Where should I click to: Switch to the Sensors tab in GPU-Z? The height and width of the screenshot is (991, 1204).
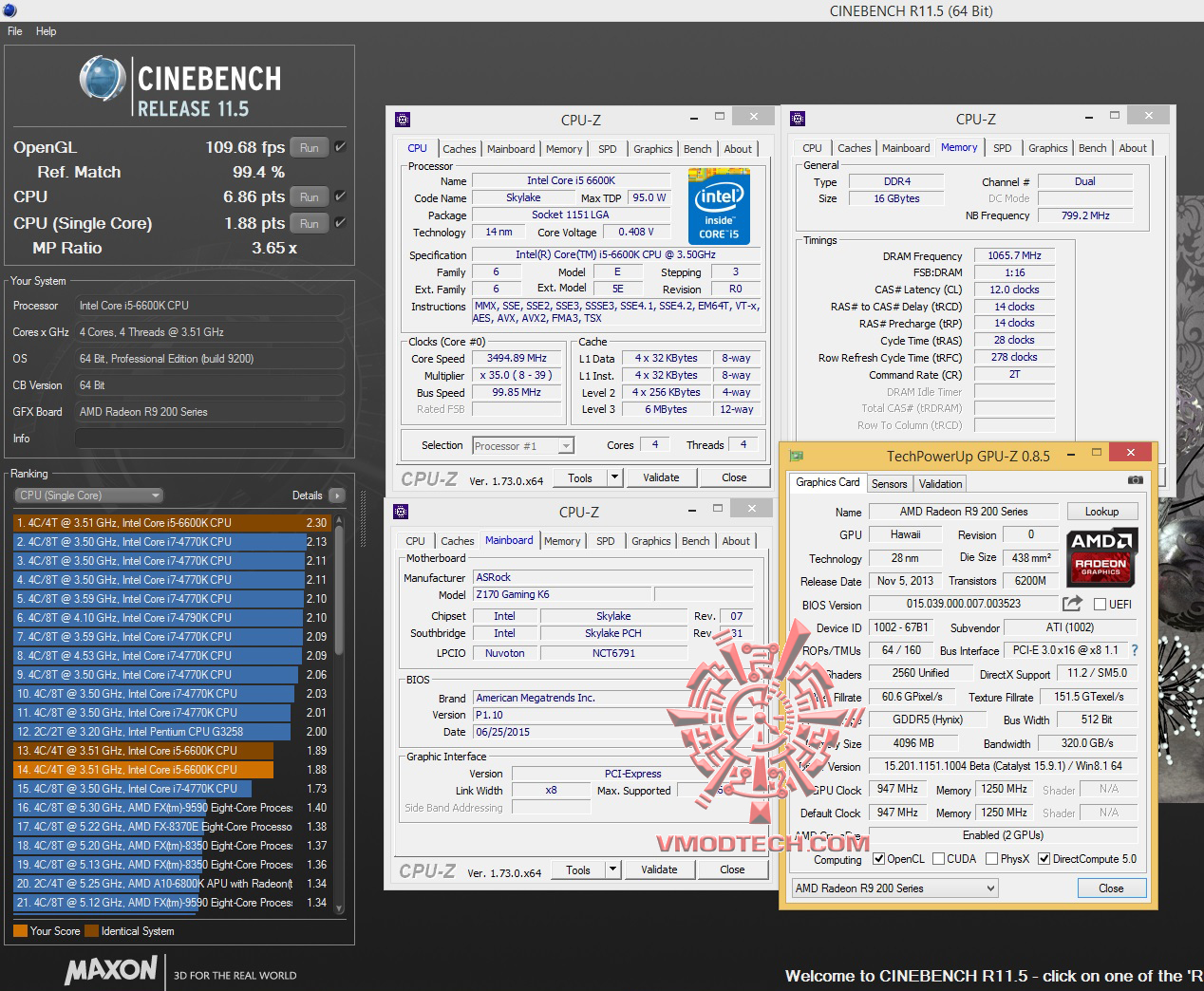(x=890, y=484)
